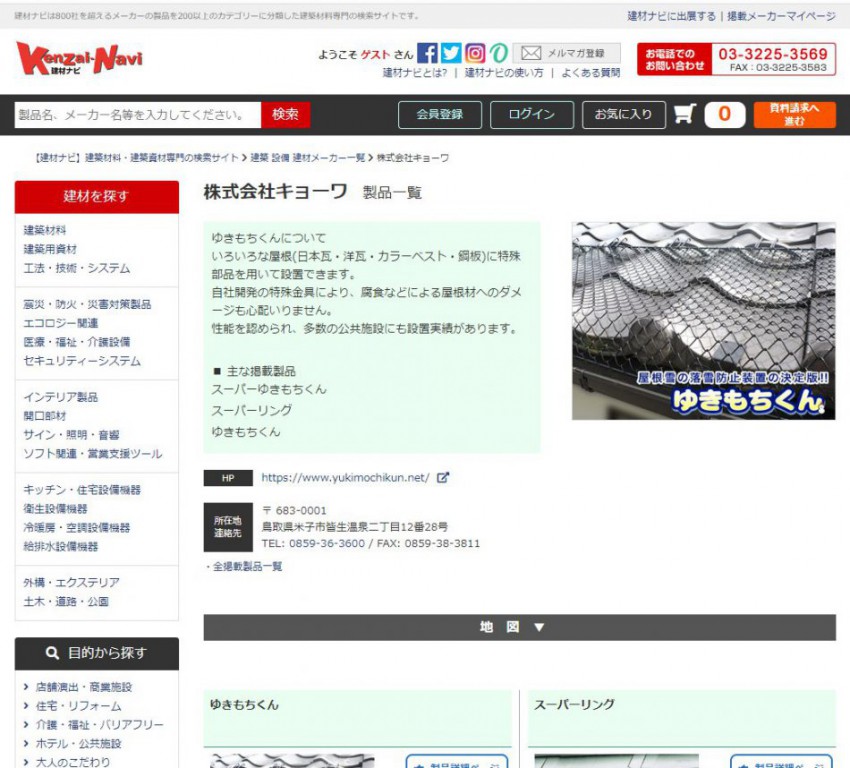Open スーパーリング product card title
Image resolution: width=850 pixels, height=768 pixels.
pyautogui.click(x=574, y=705)
